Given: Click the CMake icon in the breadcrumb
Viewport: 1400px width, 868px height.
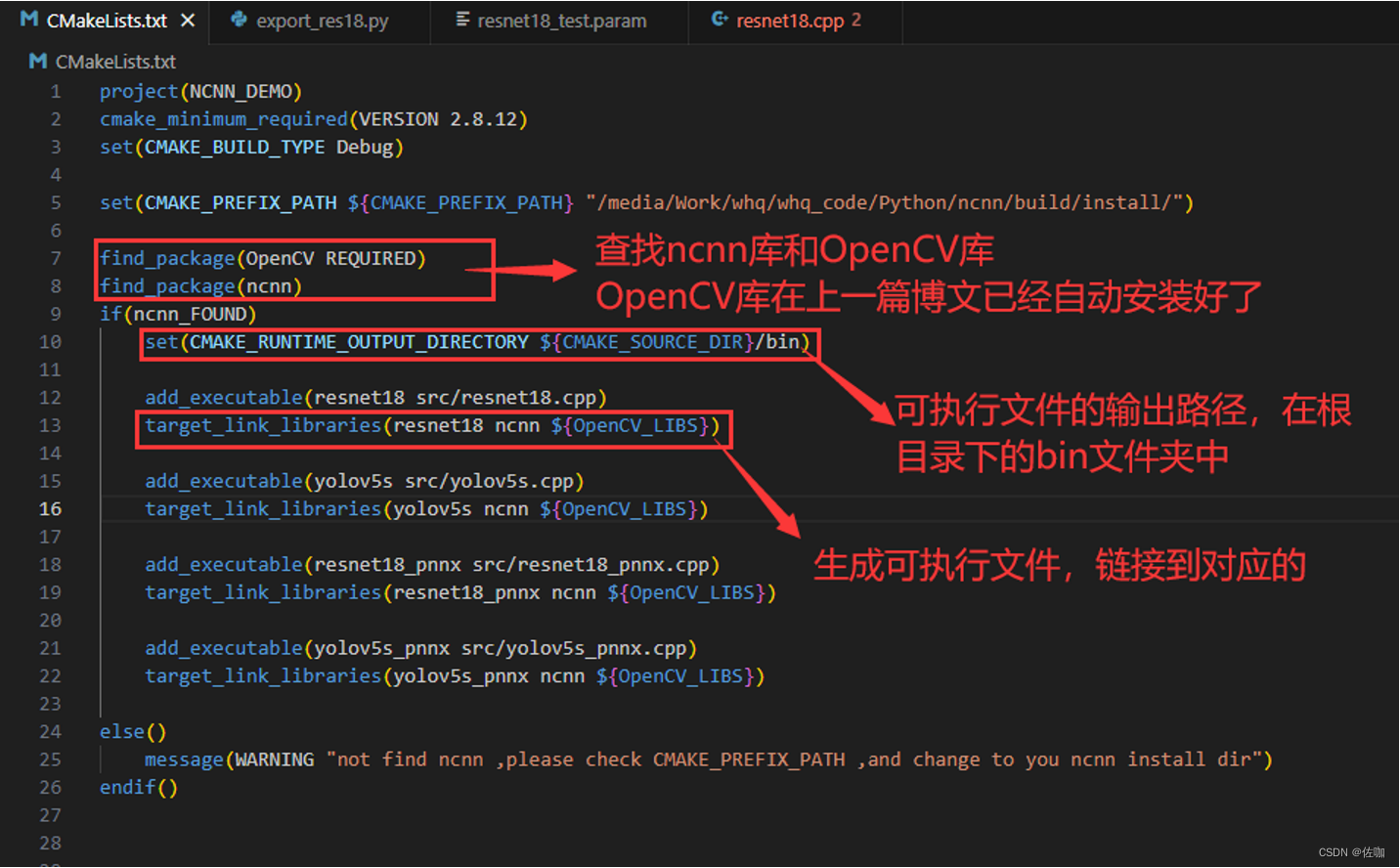Looking at the screenshot, I should [x=38, y=62].
